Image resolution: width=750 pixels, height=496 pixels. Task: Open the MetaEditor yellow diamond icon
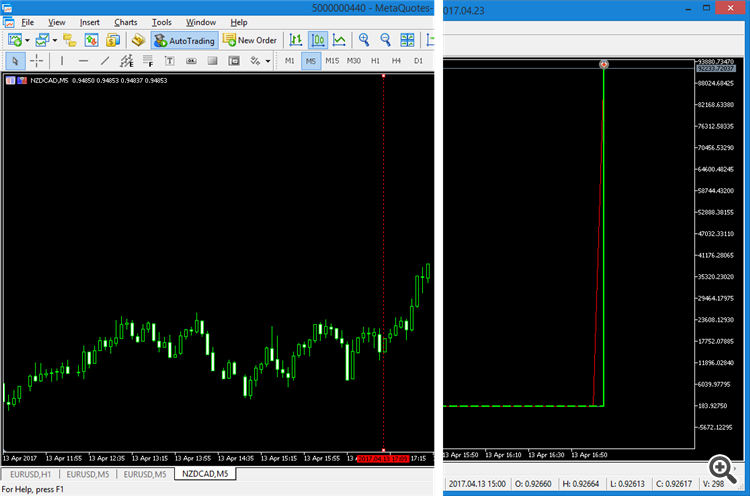(x=138, y=40)
